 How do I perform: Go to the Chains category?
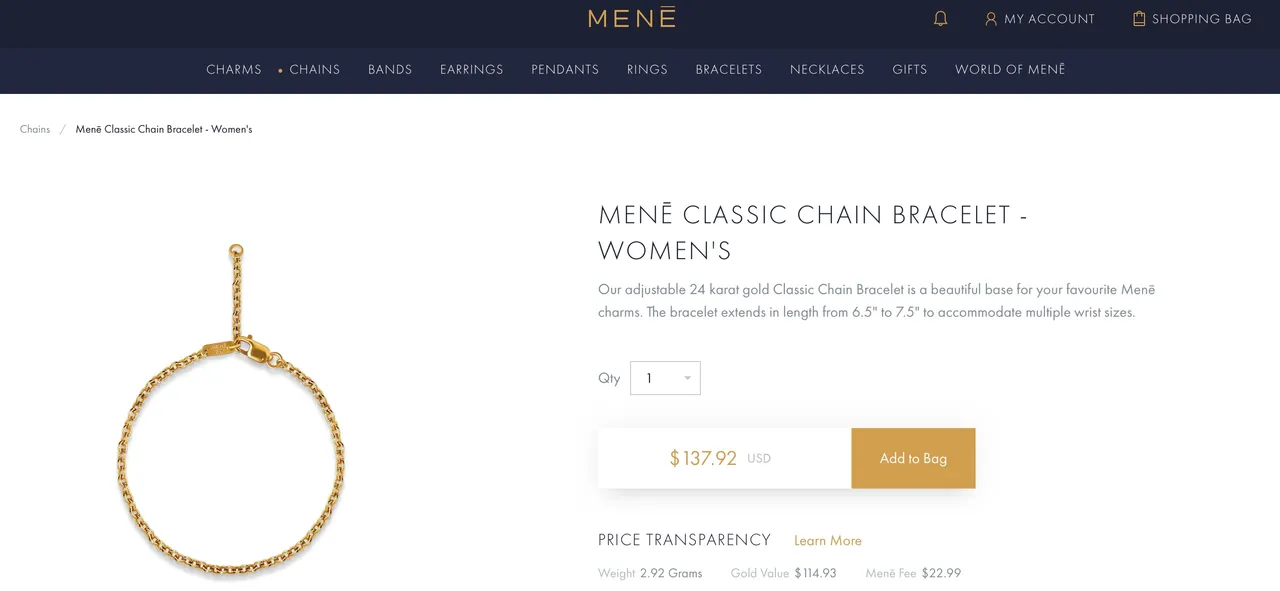pyautogui.click(x=315, y=70)
